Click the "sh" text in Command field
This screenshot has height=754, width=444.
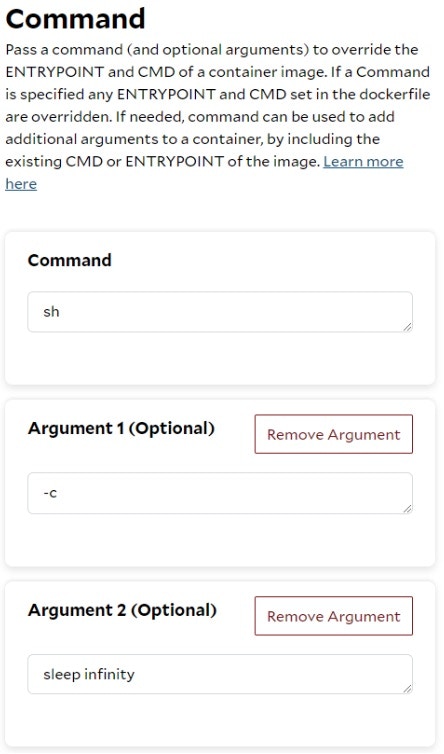click(x=51, y=312)
